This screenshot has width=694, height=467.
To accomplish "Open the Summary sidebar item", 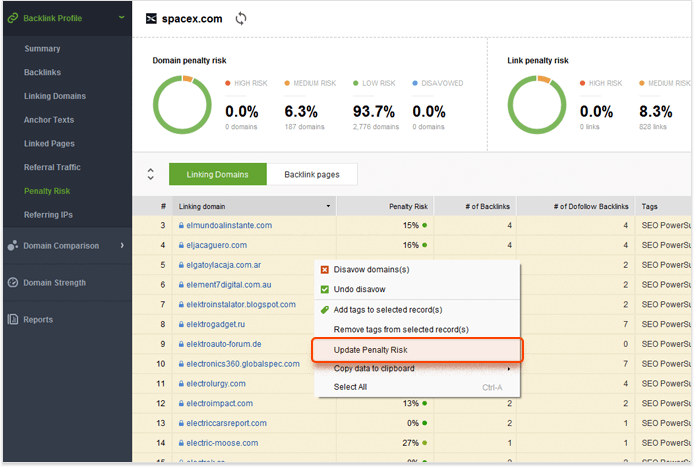I will 42,49.
